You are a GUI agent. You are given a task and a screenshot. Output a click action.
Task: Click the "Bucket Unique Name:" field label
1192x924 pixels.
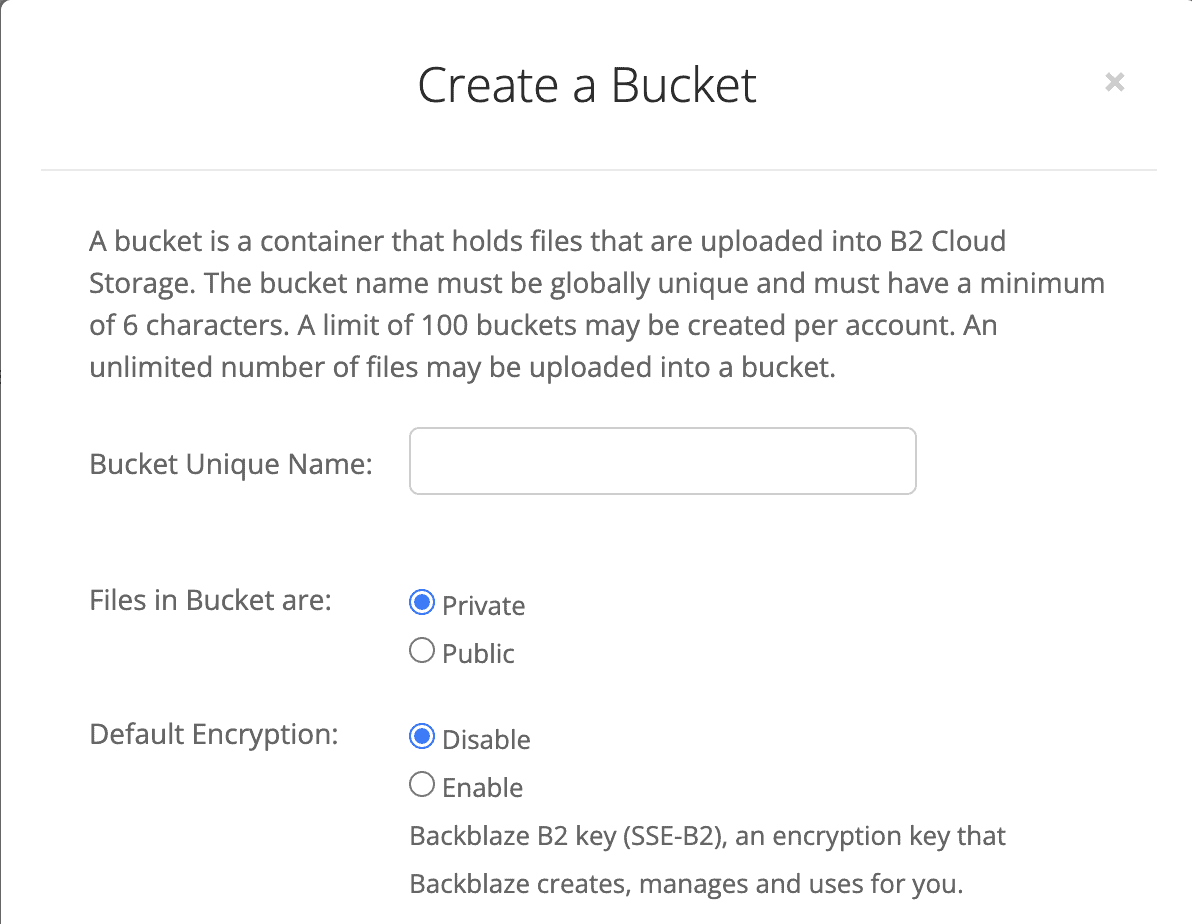click(x=231, y=464)
